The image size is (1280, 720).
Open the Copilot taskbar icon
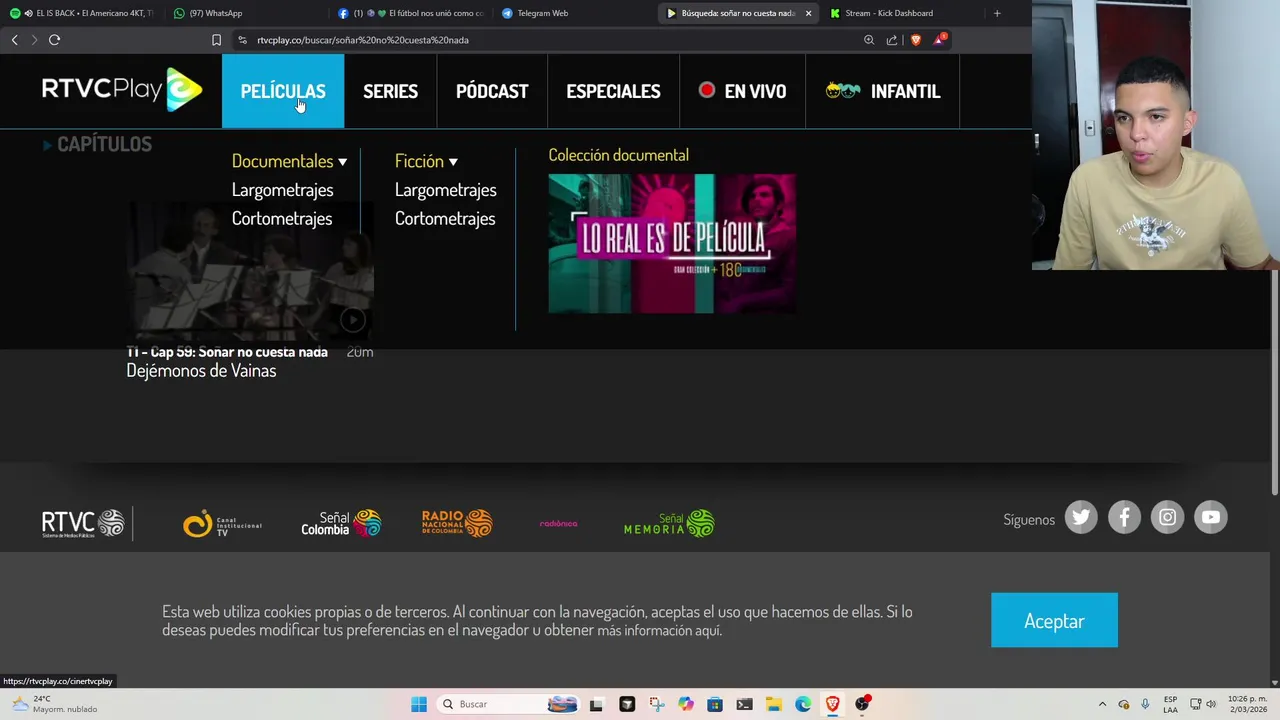point(685,704)
